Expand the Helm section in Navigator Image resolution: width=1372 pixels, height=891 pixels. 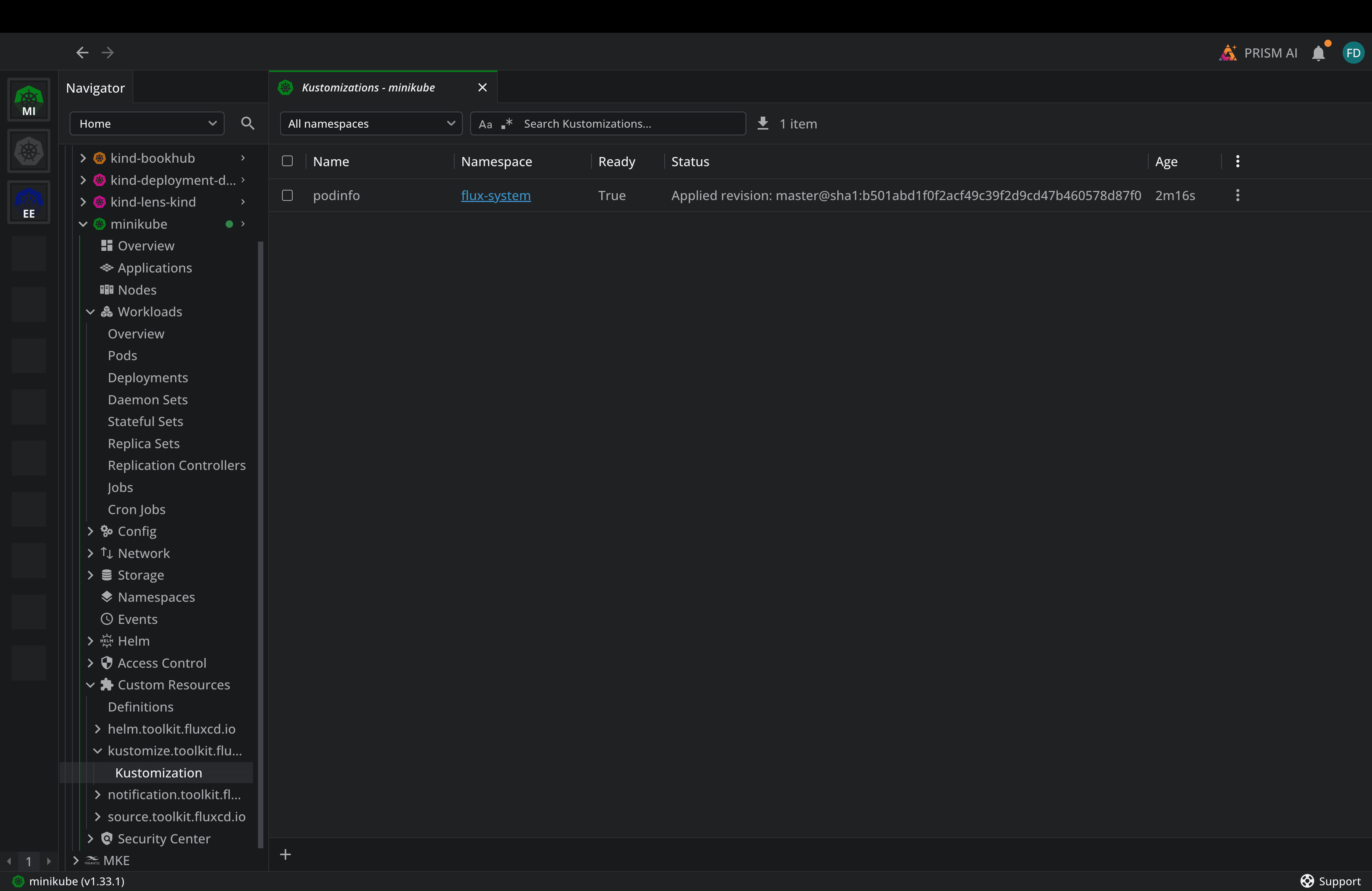click(x=90, y=640)
